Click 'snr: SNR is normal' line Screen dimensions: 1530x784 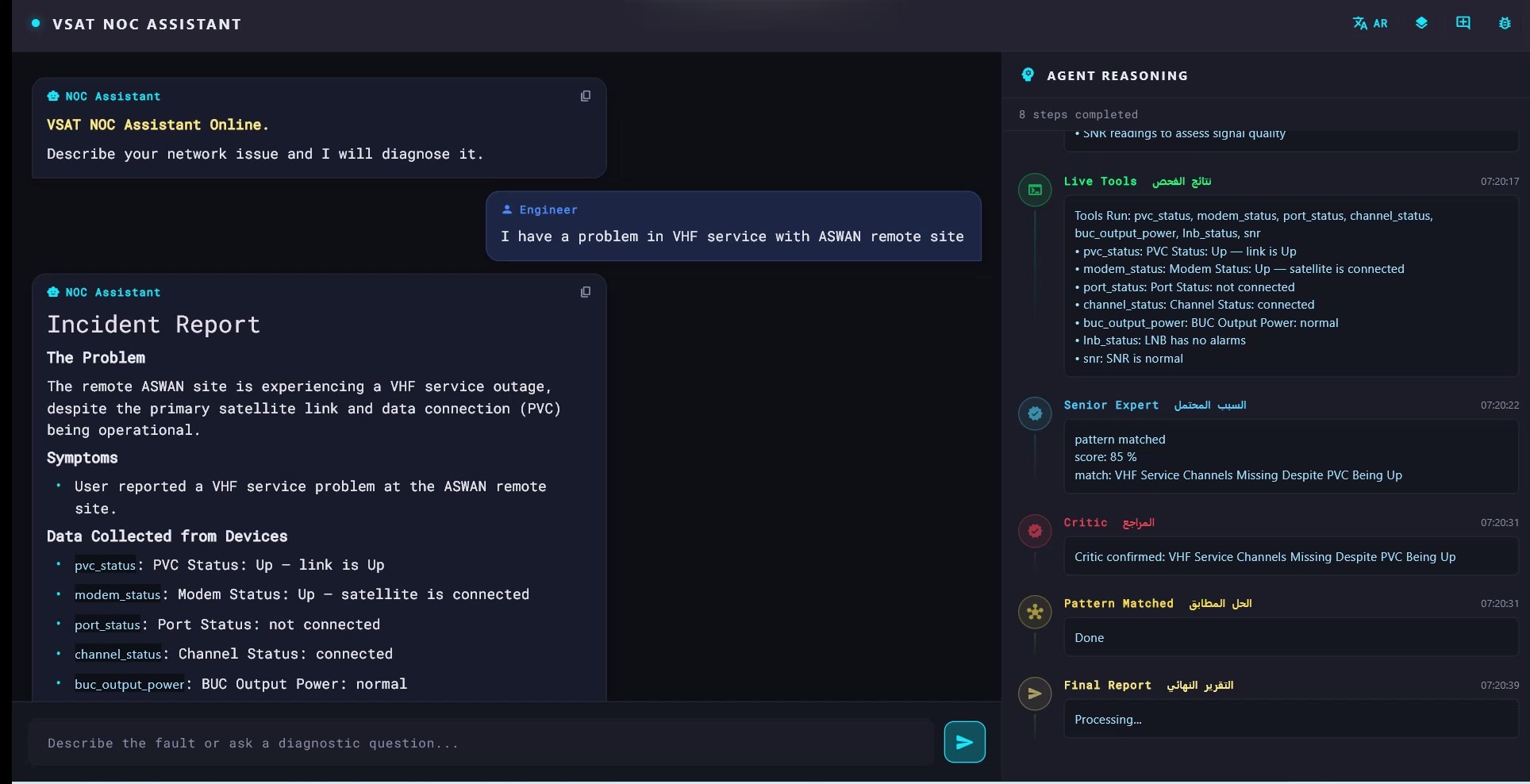pos(1128,359)
